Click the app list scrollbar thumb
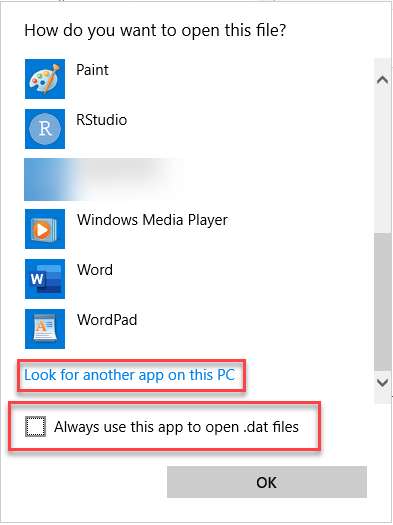Screen dimensions: 393x525 382,302
